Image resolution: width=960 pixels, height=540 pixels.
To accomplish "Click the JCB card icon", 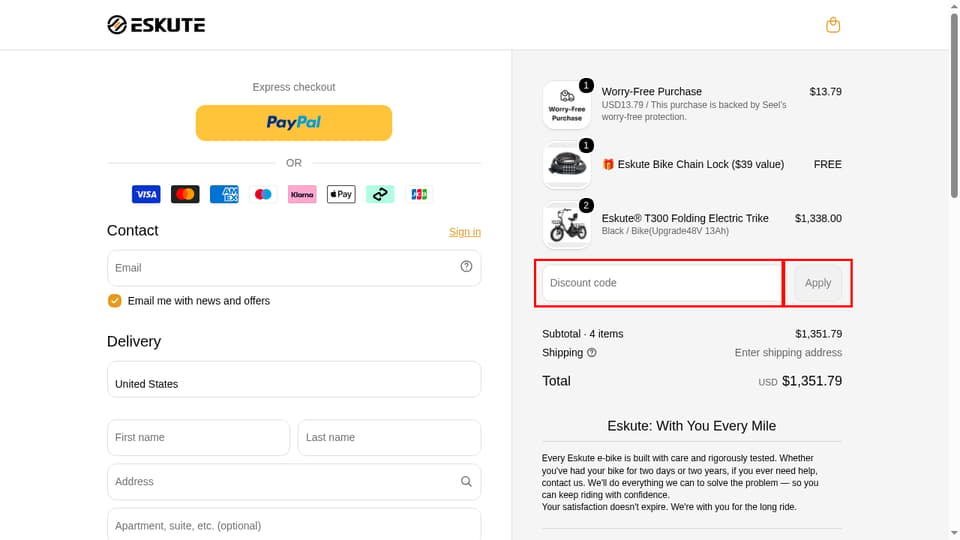I will (x=419, y=195).
